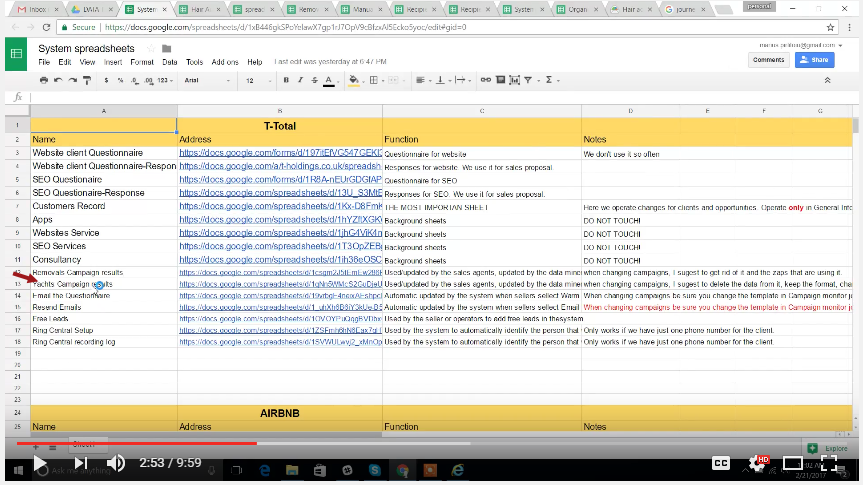Screen dimensions: 863x485
Task: Click the print icon in Sheets toolbar
Action: pyautogui.click(x=45, y=80)
